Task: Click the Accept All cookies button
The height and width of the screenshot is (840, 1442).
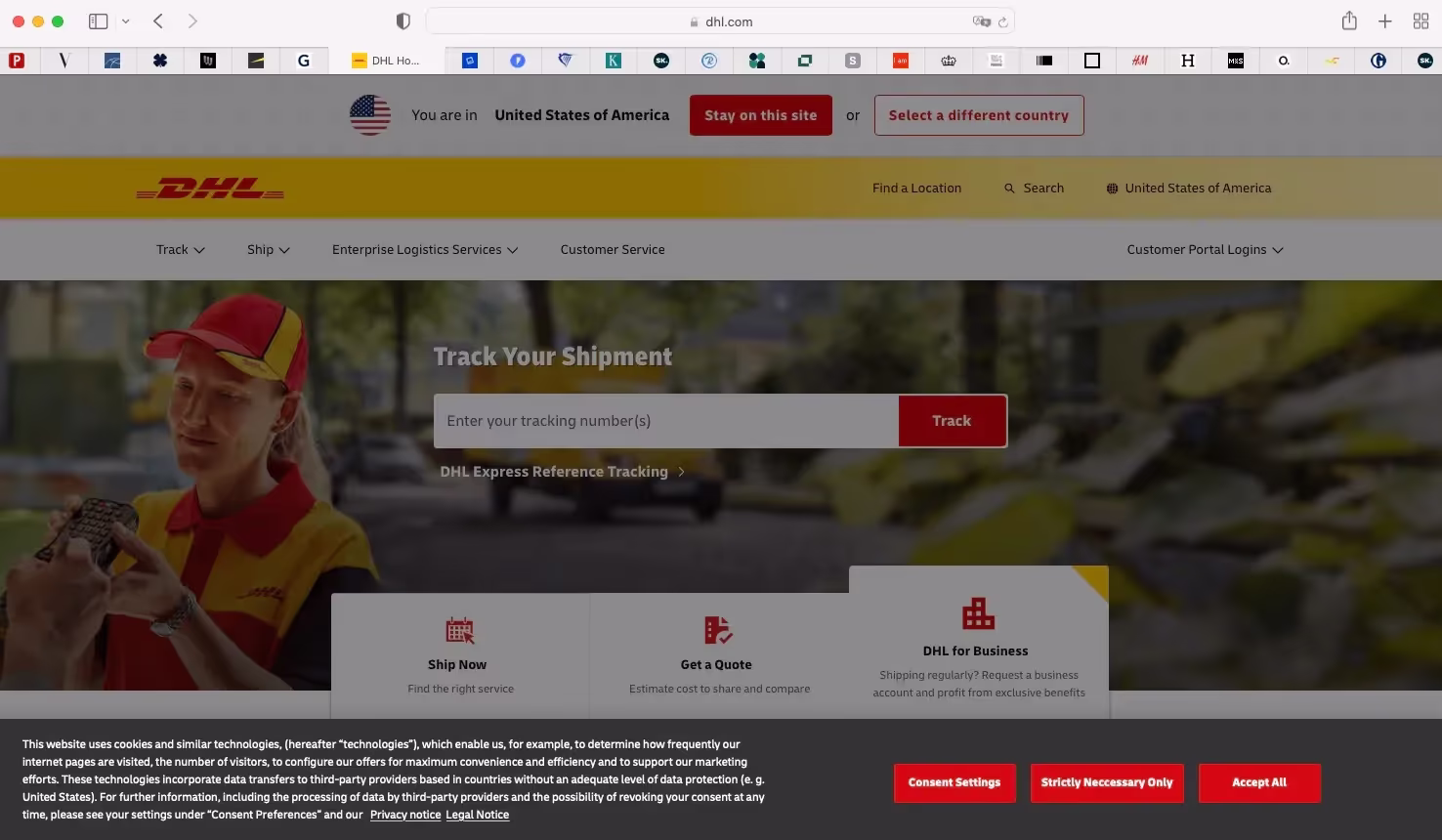Action: click(1259, 782)
